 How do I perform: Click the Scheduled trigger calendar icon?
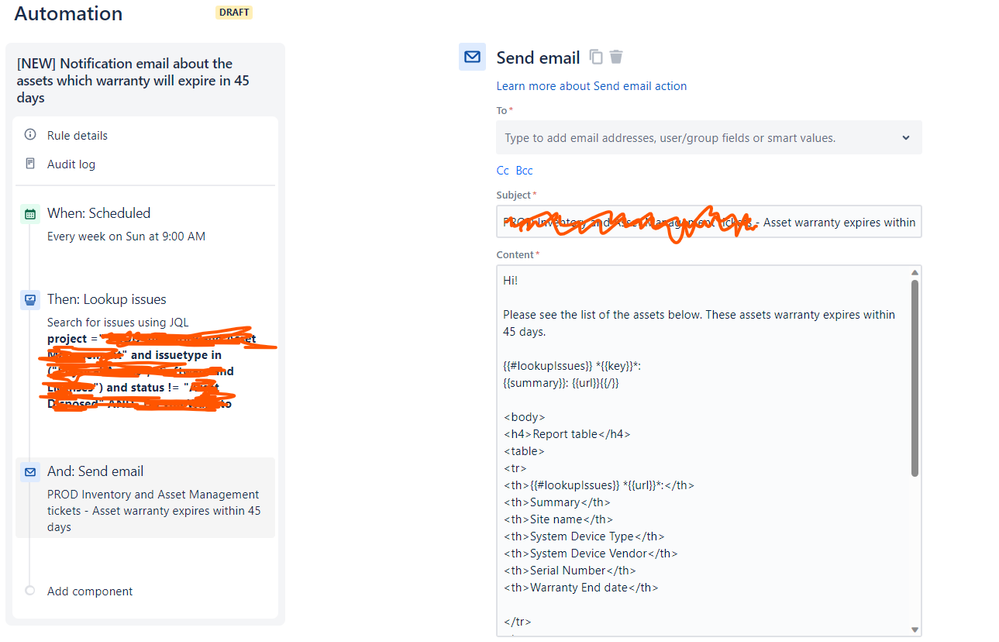[x=28, y=213]
